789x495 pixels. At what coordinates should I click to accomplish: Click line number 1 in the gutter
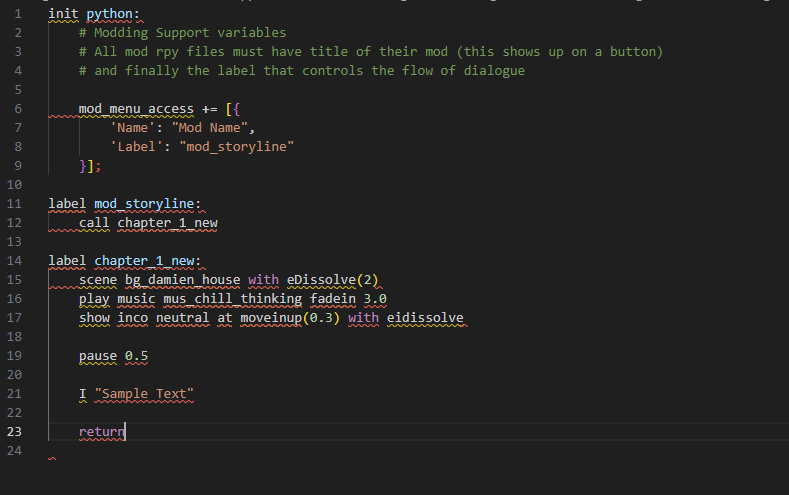(17, 15)
